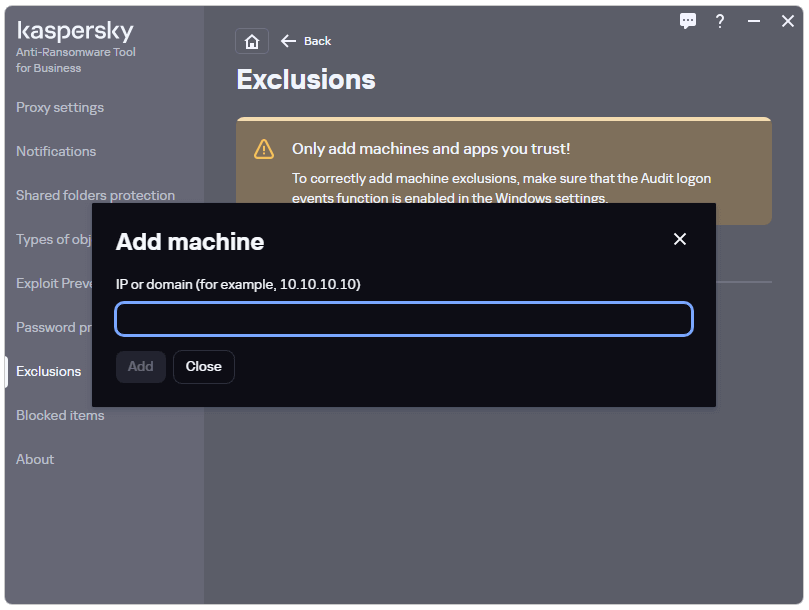The image size is (809, 610).
Task: Open Types of objects sidebar item
Action: (54, 239)
